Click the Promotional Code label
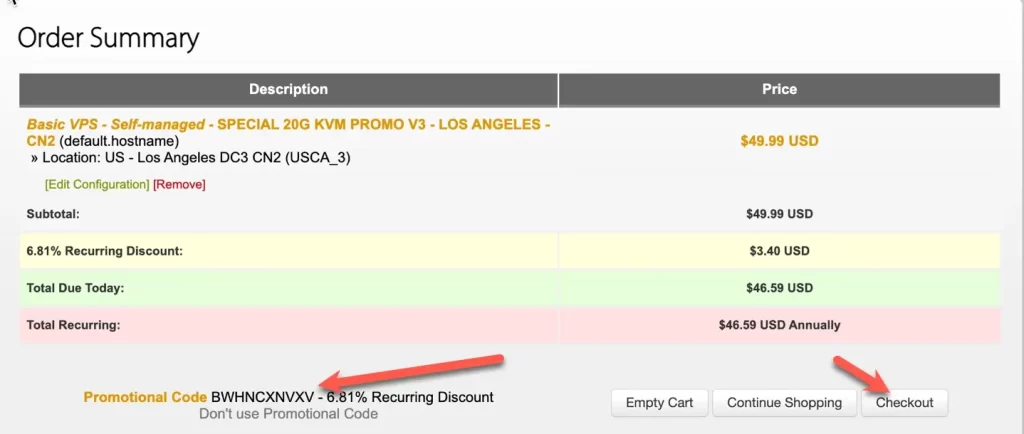Image resolution: width=1024 pixels, height=434 pixels. [145, 397]
